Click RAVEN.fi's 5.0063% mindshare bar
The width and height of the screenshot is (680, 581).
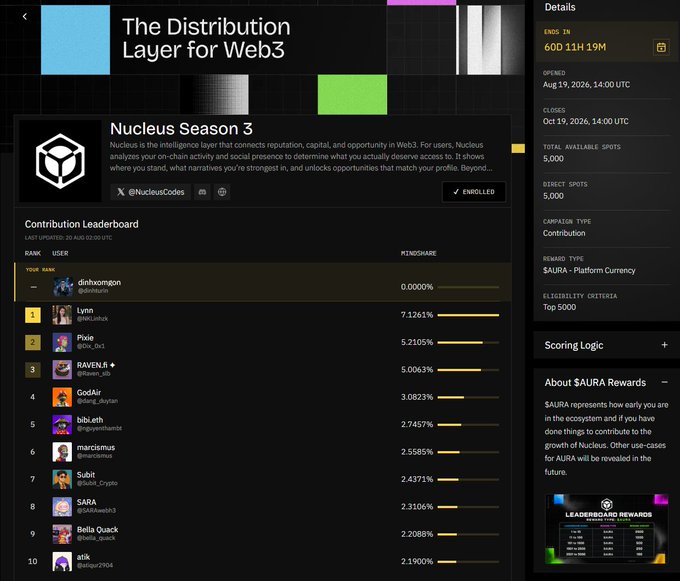point(468,369)
